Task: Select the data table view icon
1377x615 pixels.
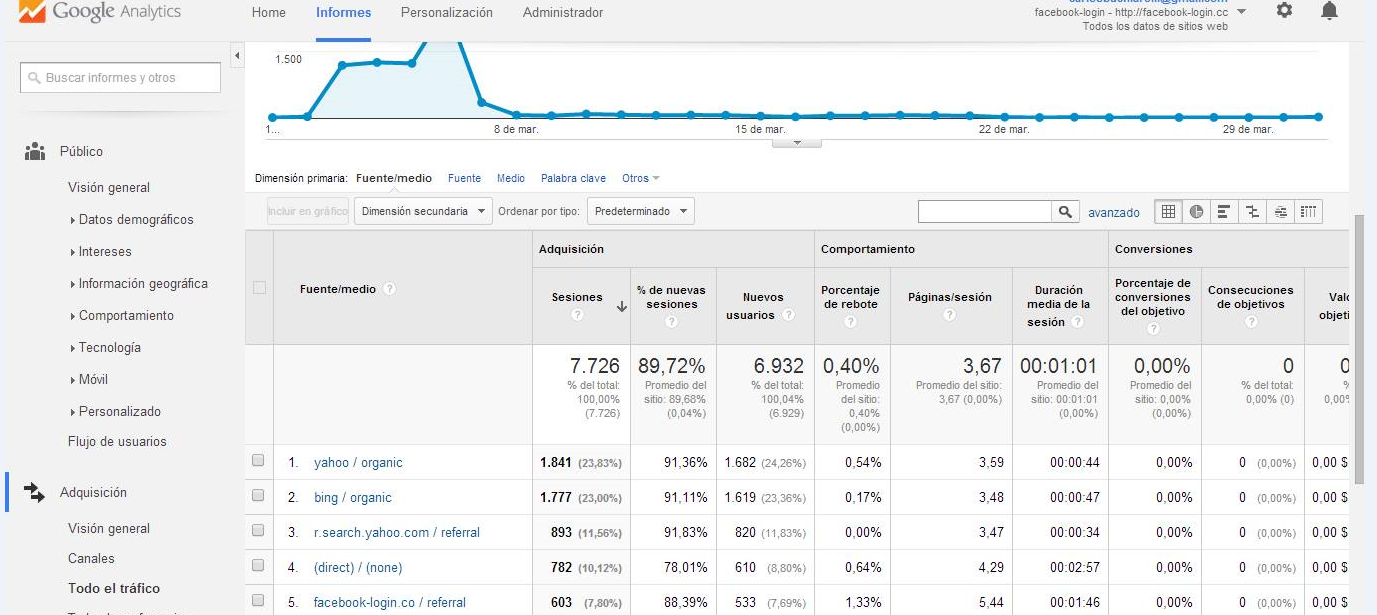Action: click(1168, 211)
